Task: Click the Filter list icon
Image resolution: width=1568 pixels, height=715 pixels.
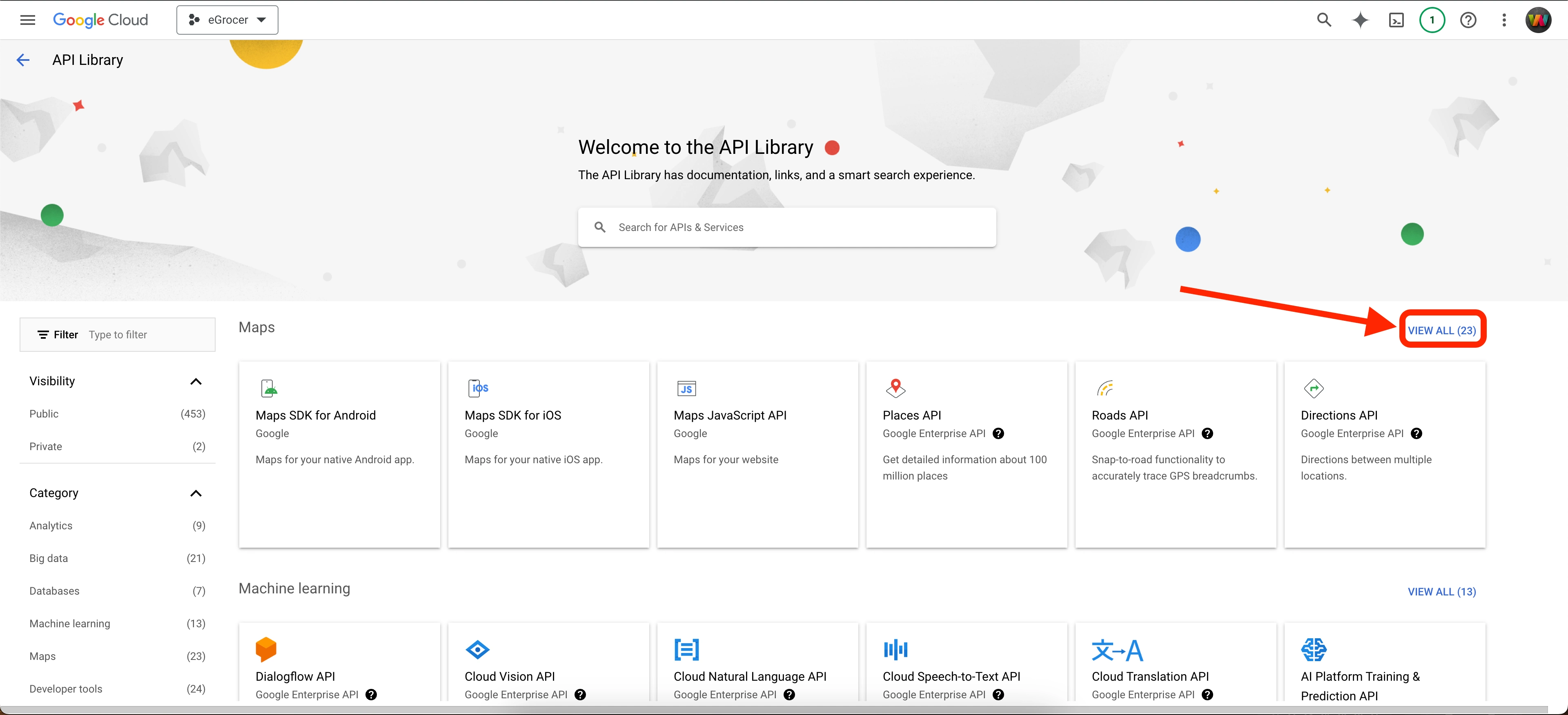Action: point(42,335)
